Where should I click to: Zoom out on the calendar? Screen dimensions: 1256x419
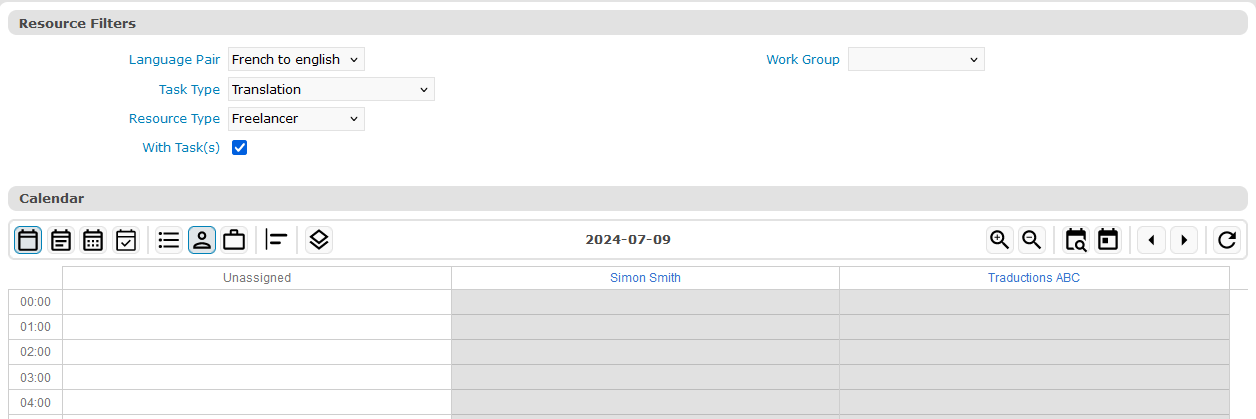1031,240
